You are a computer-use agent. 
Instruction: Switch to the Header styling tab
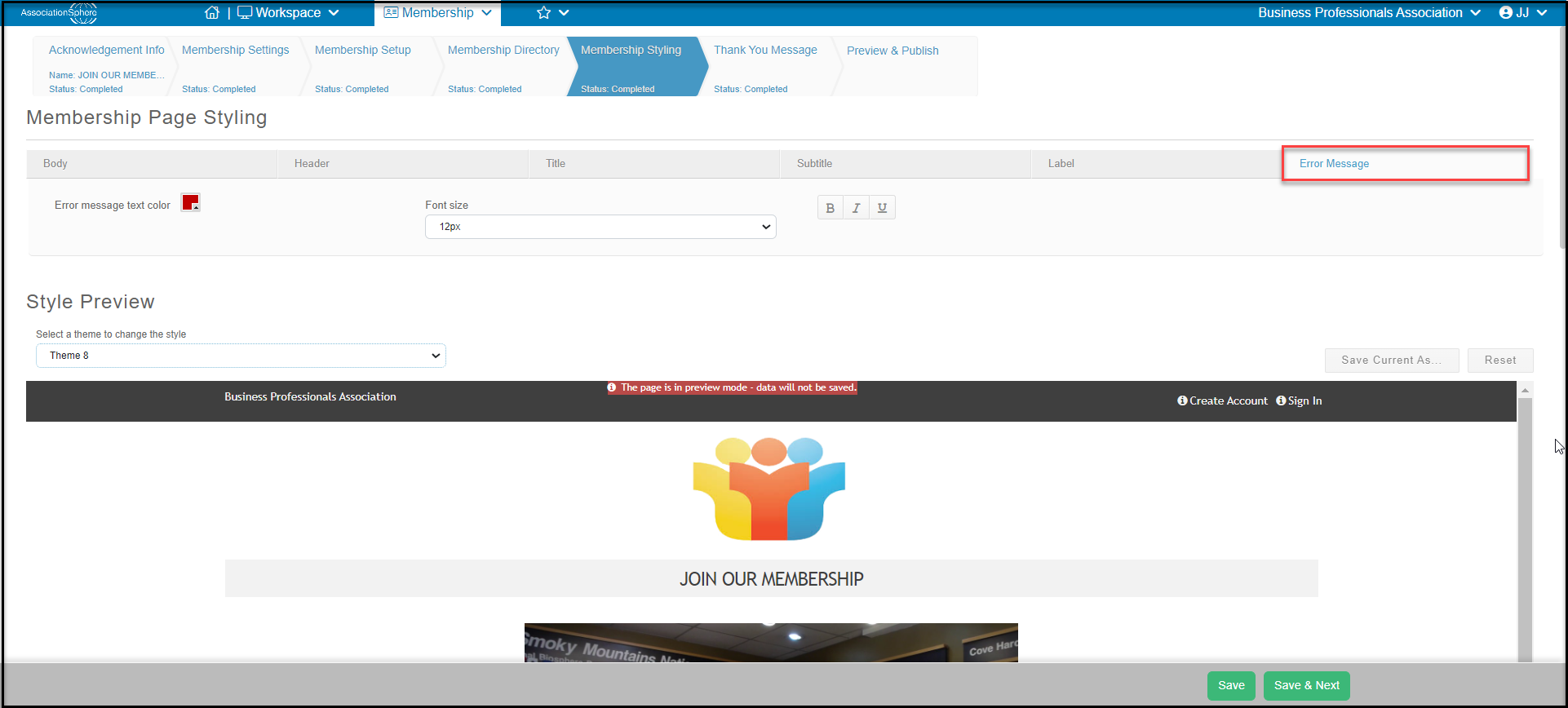pyautogui.click(x=403, y=164)
